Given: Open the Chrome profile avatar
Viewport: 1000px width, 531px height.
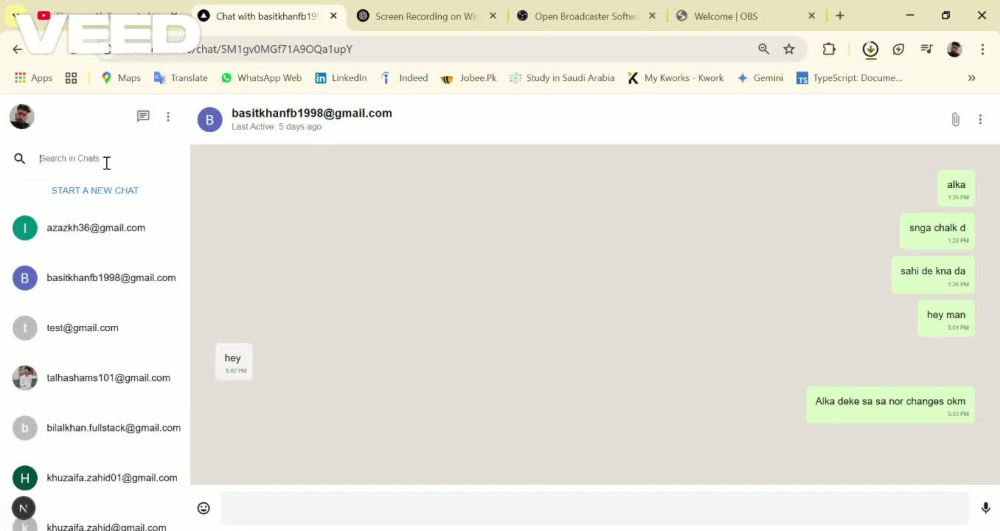Looking at the screenshot, I should tap(954, 49).
